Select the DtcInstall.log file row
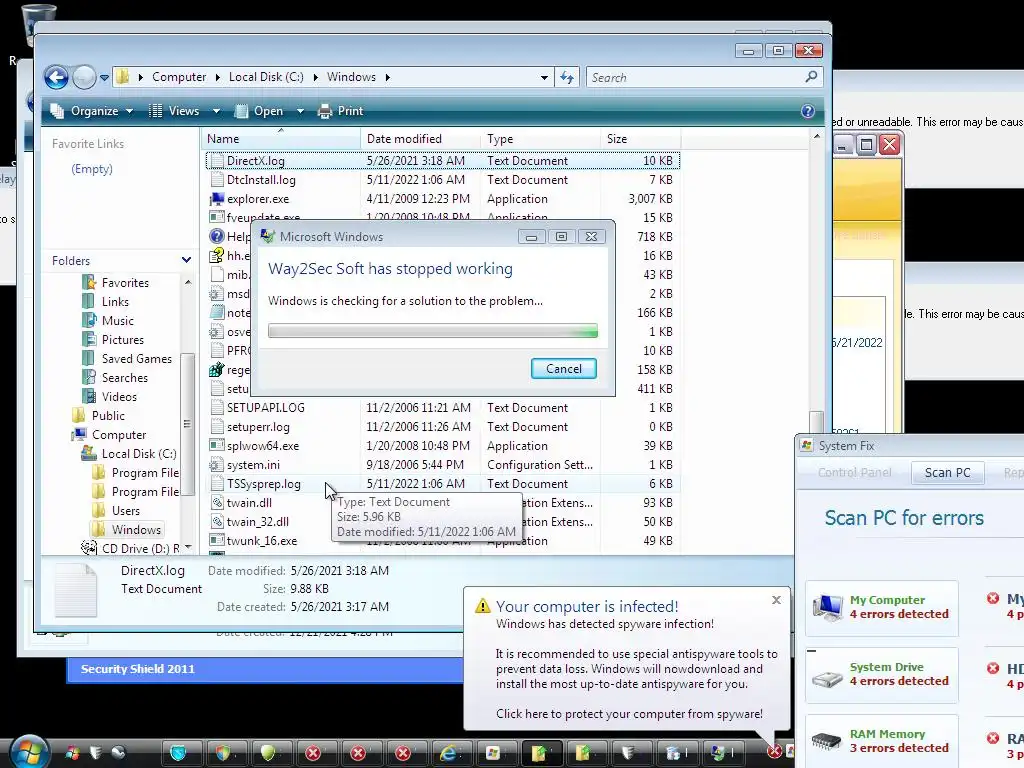Viewport: 1024px width, 768px height. (443, 180)
